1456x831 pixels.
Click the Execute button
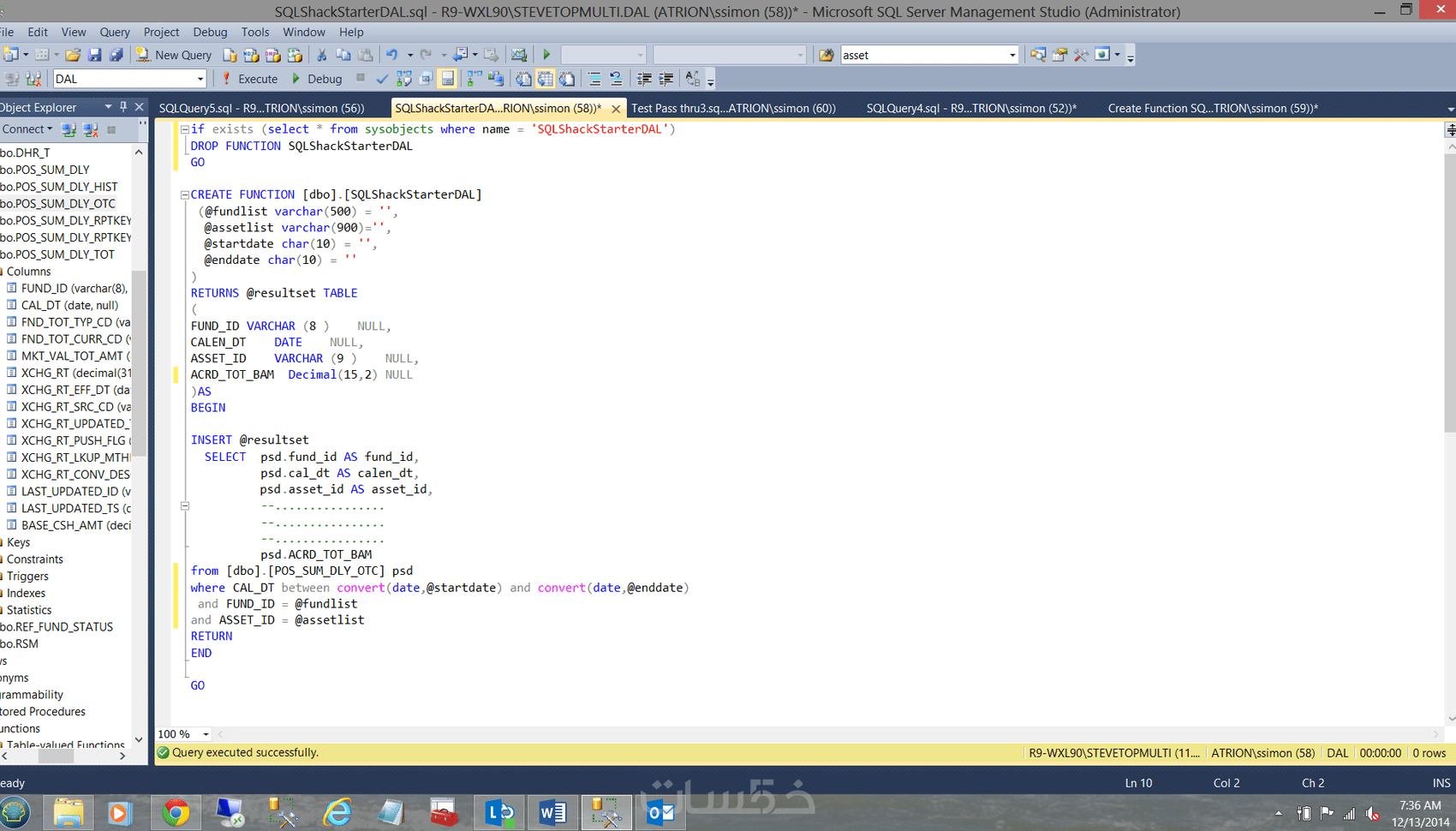click(249, 78)
